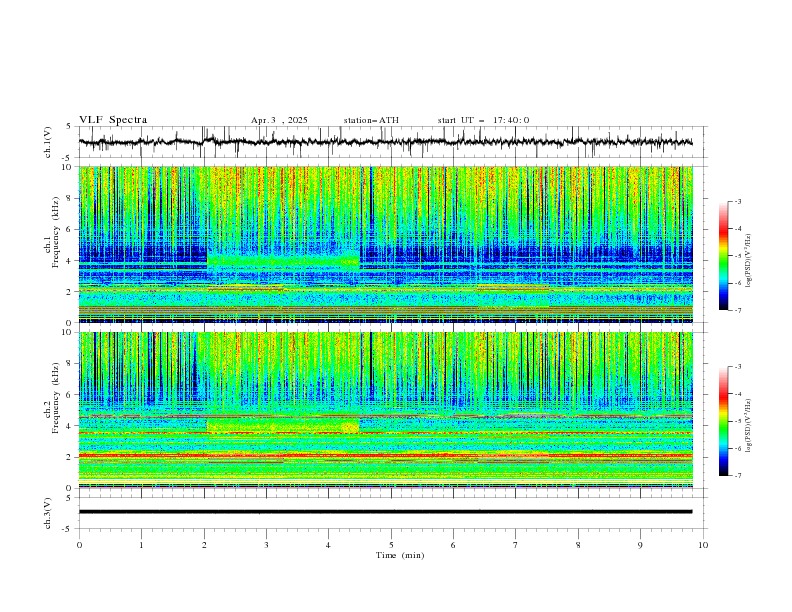The width and height of the screenshot is (792, 612).
Task: Click the "ch.1(V)" waveform axis label
Action: pos(48,142)
